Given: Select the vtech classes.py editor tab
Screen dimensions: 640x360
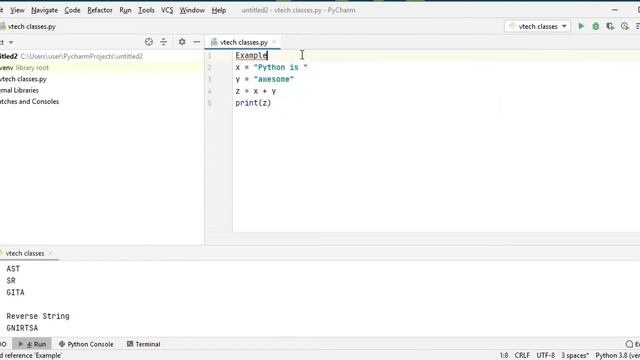Looking at the screenshot, I should pyautogui.click(x=243, y=42).
